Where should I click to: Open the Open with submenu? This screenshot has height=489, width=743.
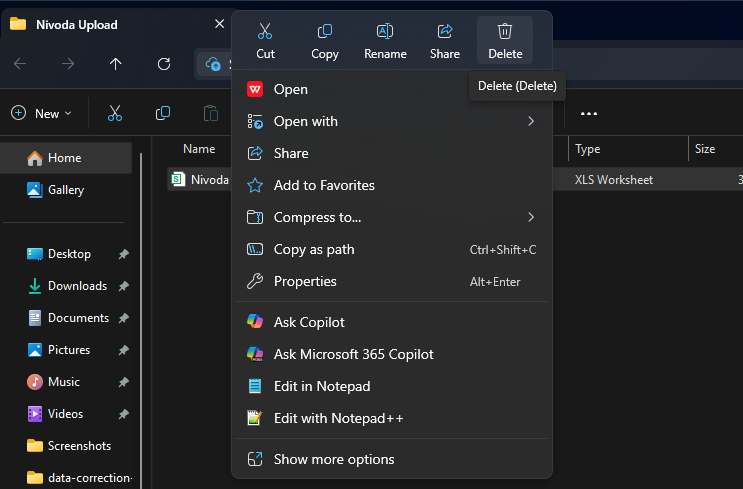tap(392, 121)
